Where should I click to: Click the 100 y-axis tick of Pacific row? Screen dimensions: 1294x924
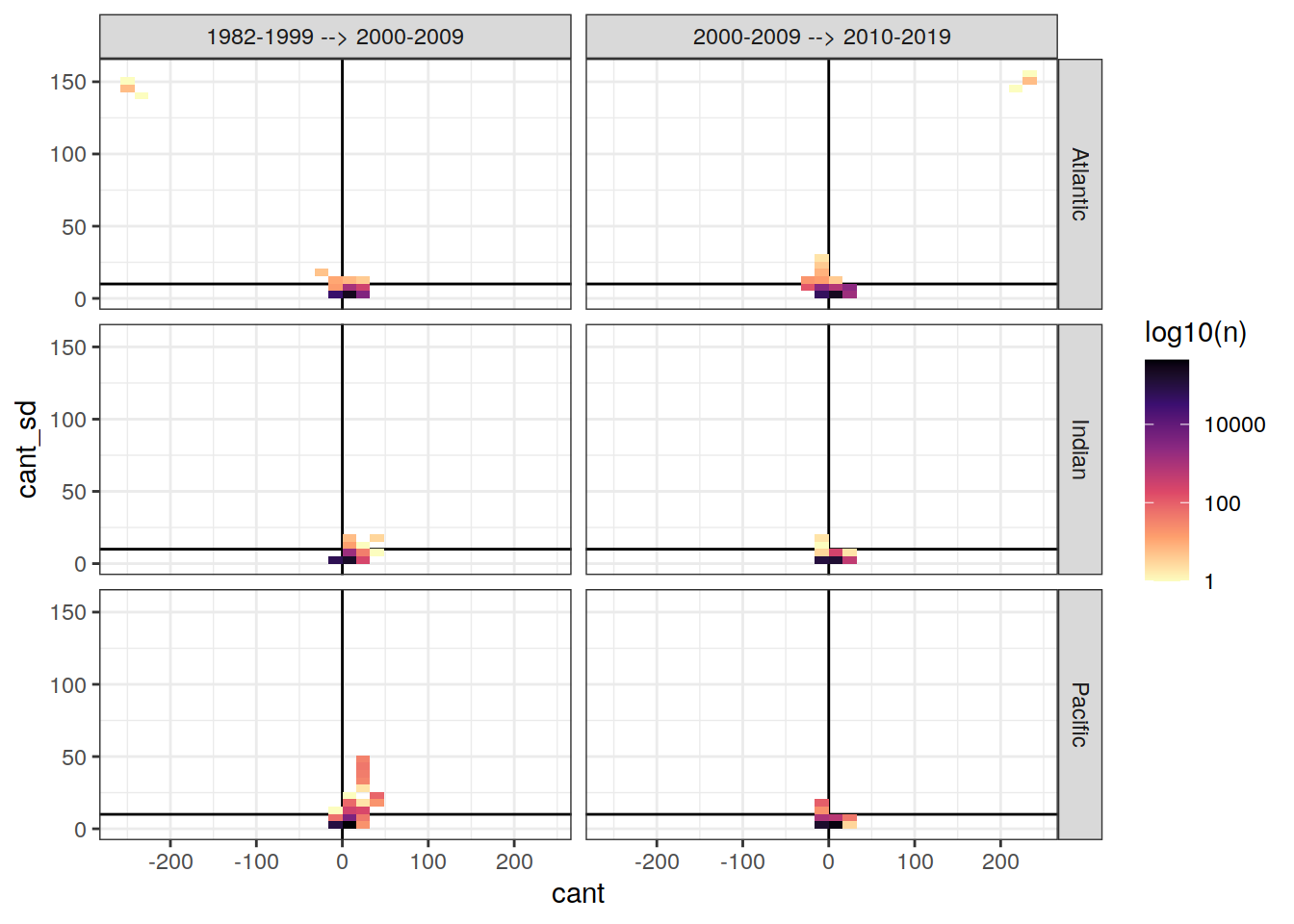tap(68, 685)
